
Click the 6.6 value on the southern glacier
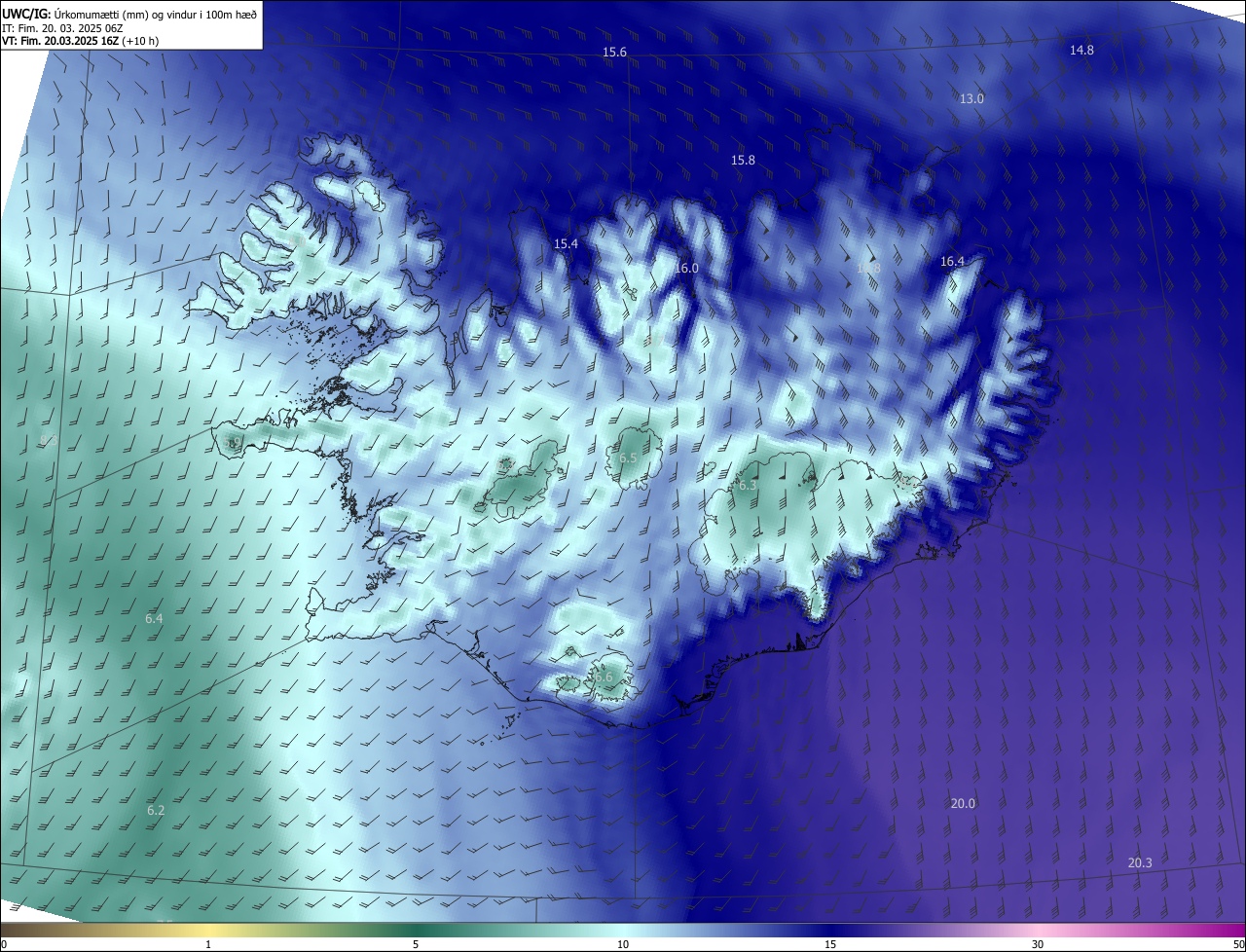coord(604,677)
